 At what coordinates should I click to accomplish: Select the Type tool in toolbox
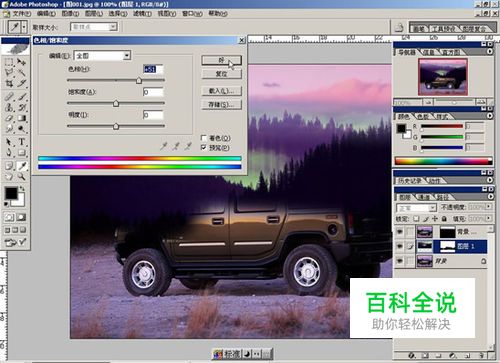pyautogui.click(x=22, y=142)
